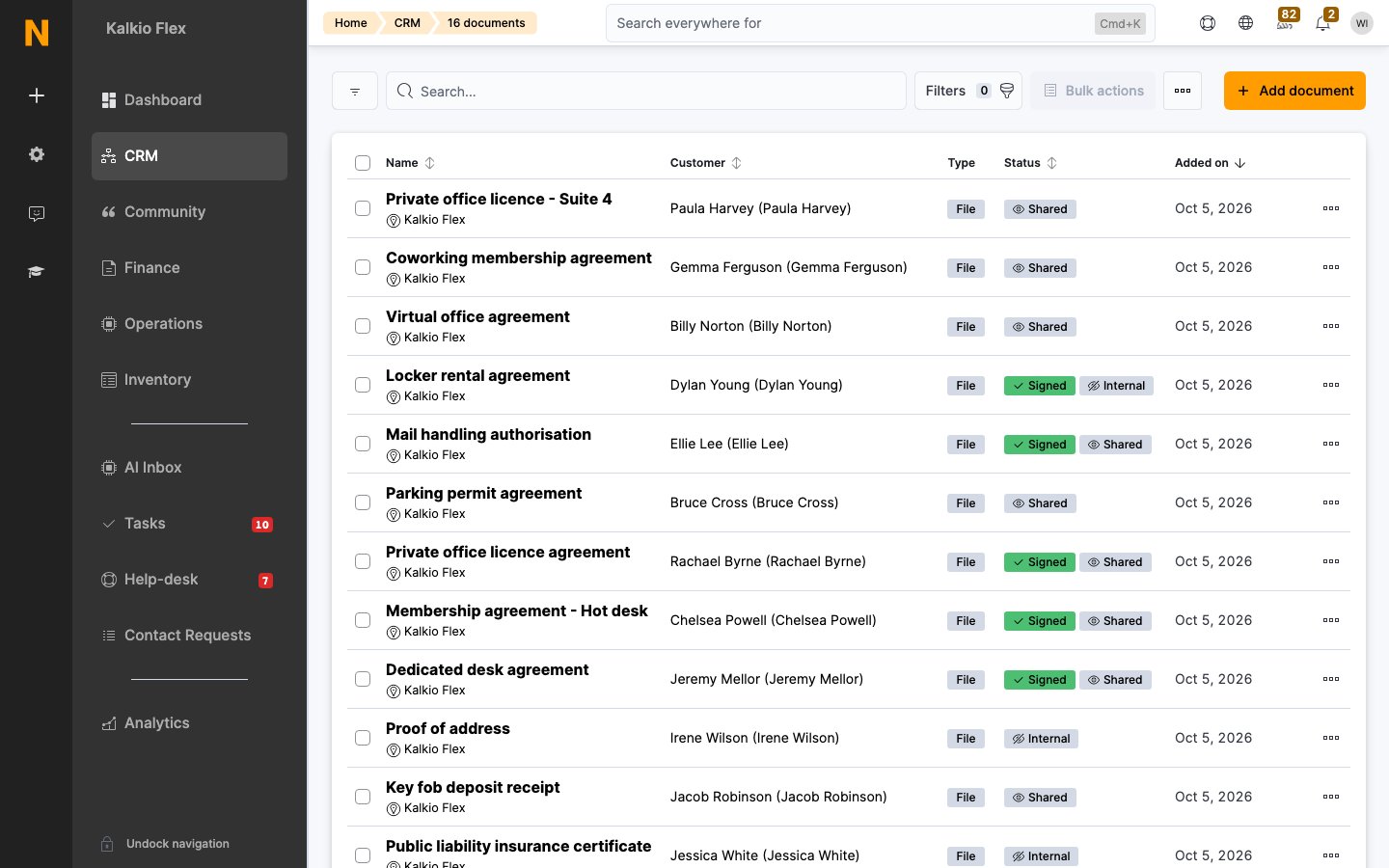Image resolution: width=1389 pixels, height=868 pixels.
Task: Go to Dashboard in the sidebar
Action: [x=189, y=100]
